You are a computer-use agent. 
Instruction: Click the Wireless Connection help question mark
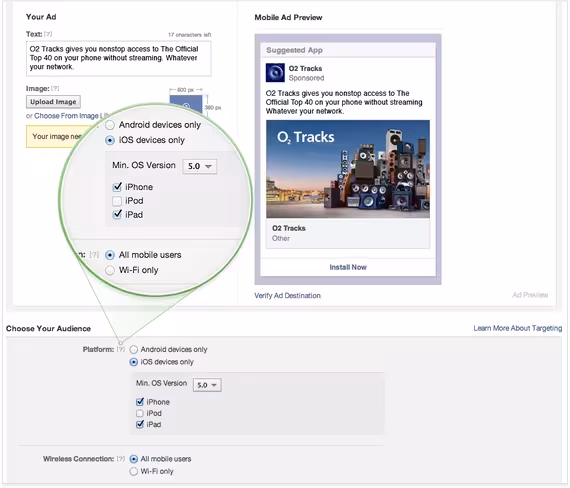point(120,459)
